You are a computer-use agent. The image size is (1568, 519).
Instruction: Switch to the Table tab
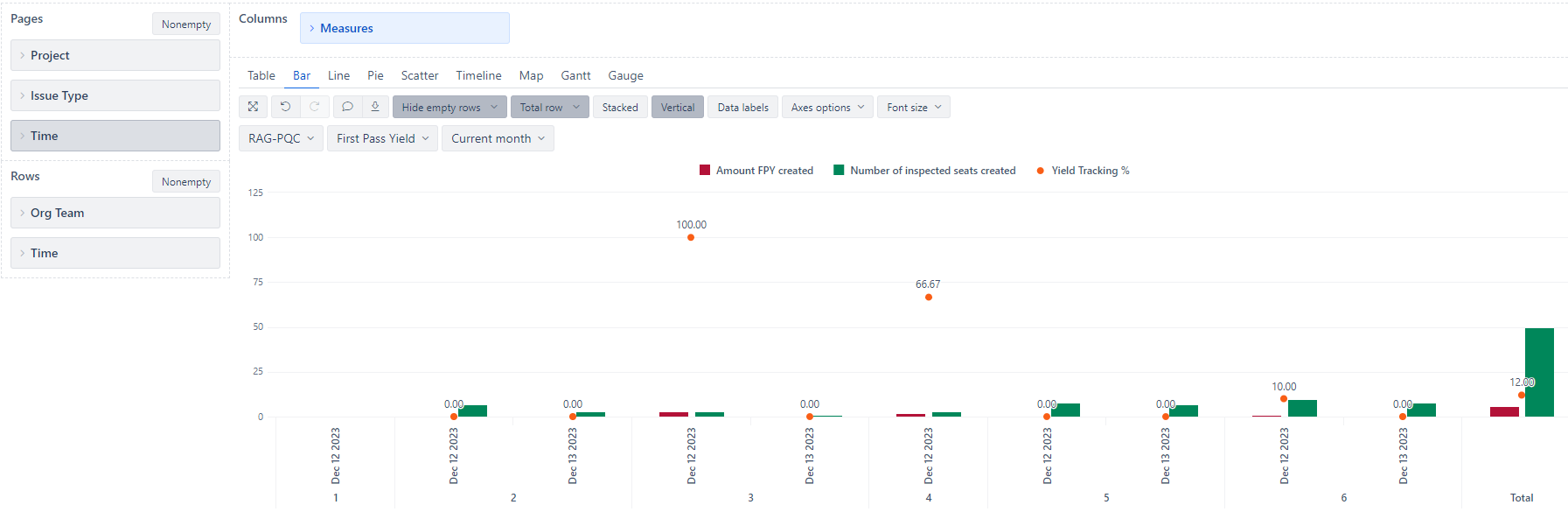261,75
